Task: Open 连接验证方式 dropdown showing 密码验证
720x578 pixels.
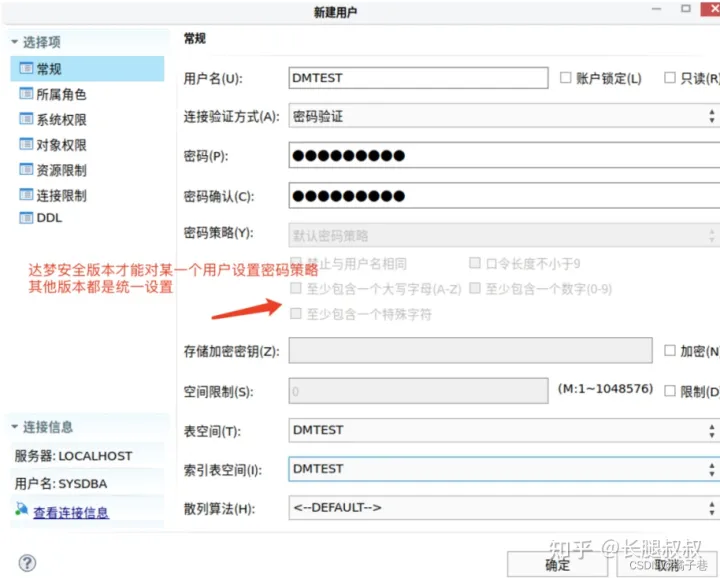Action: pos(504,116)
